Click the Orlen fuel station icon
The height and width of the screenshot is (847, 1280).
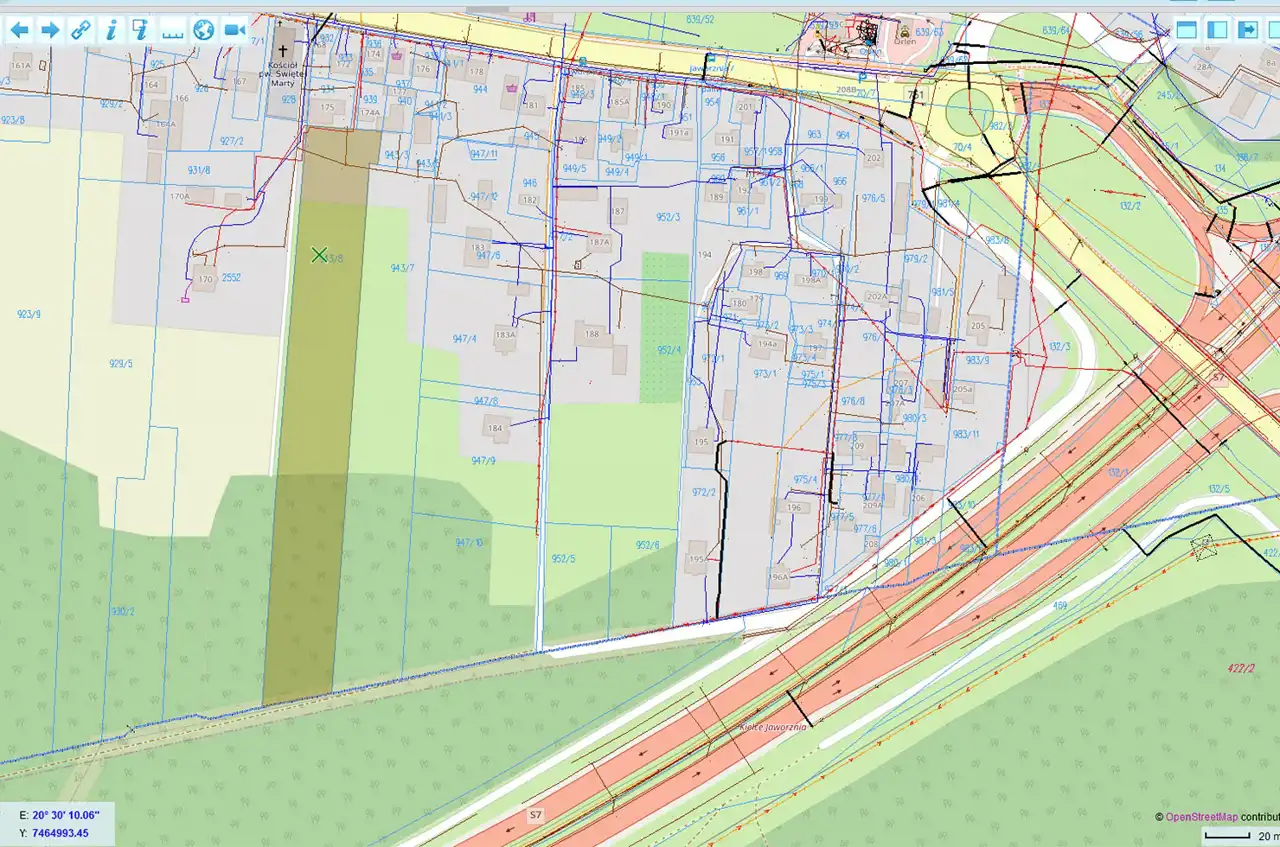[x=904, y=32]
